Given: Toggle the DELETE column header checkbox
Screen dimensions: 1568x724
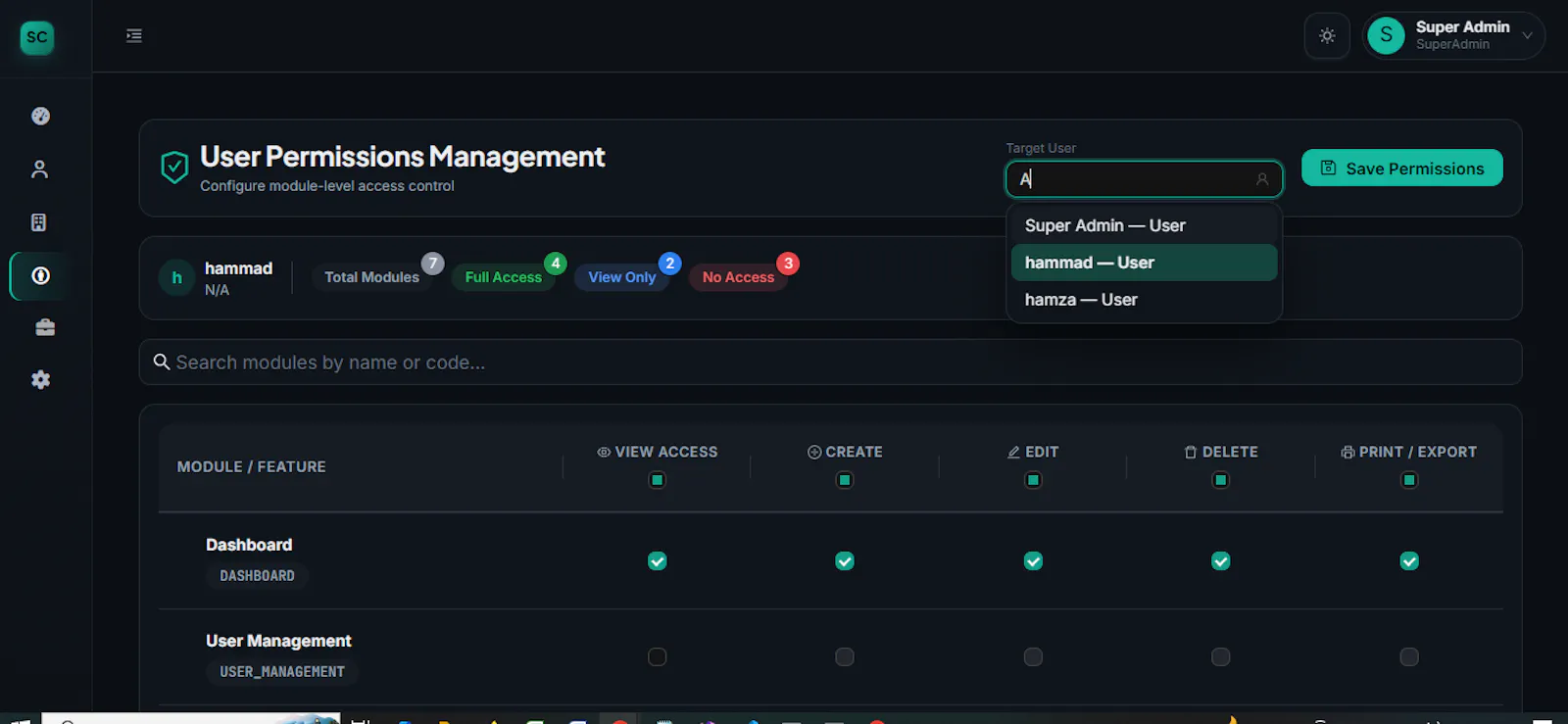Looking at the screenshot, I should [x=1220, y=480].
